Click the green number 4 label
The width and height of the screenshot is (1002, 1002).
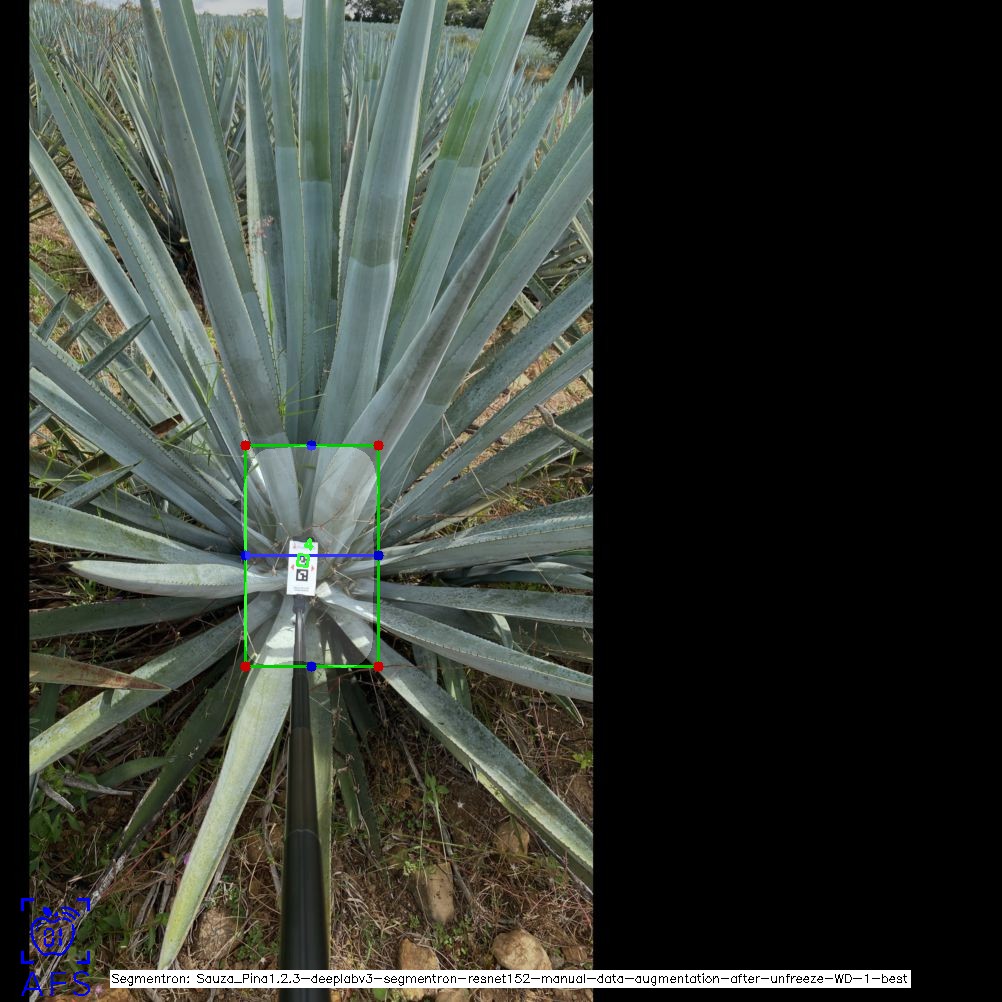[x=309, y=545]
